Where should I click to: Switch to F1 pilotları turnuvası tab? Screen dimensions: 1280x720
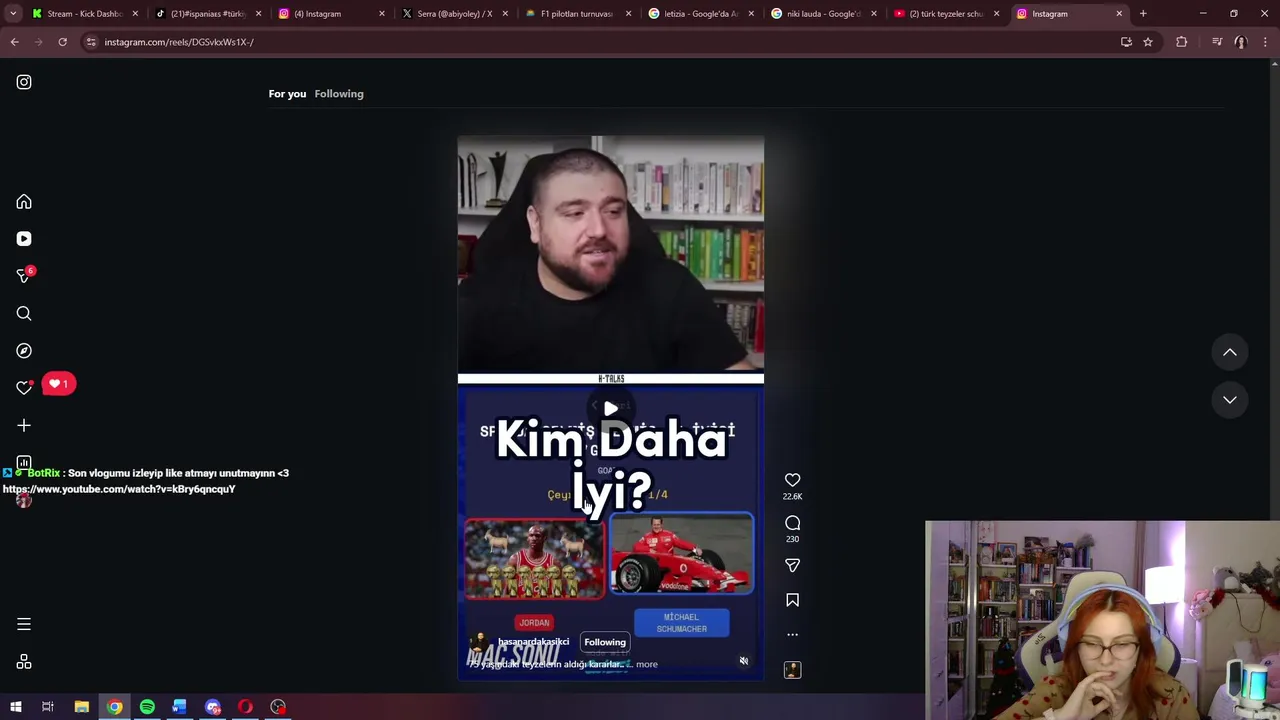576,14
